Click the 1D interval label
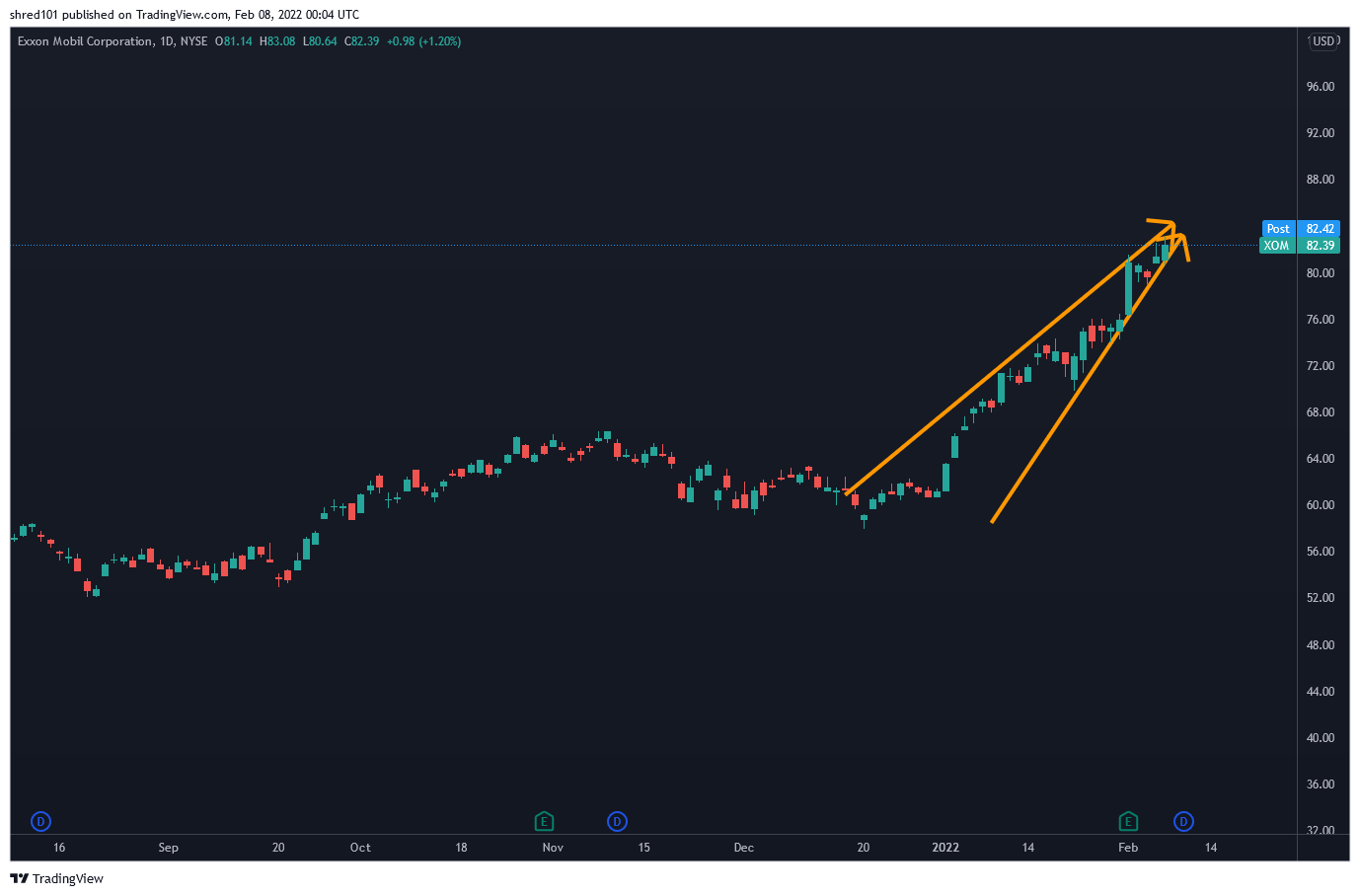 click(x=167, y=41)
